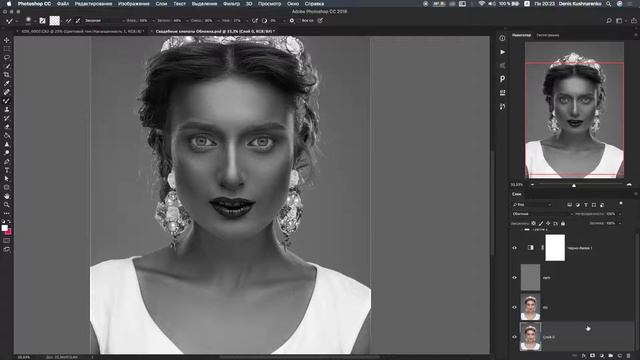The width and height of the screenshot is (640, 360).
Task: Filter layers by pixel layers icon
Action: coord(570,205)
